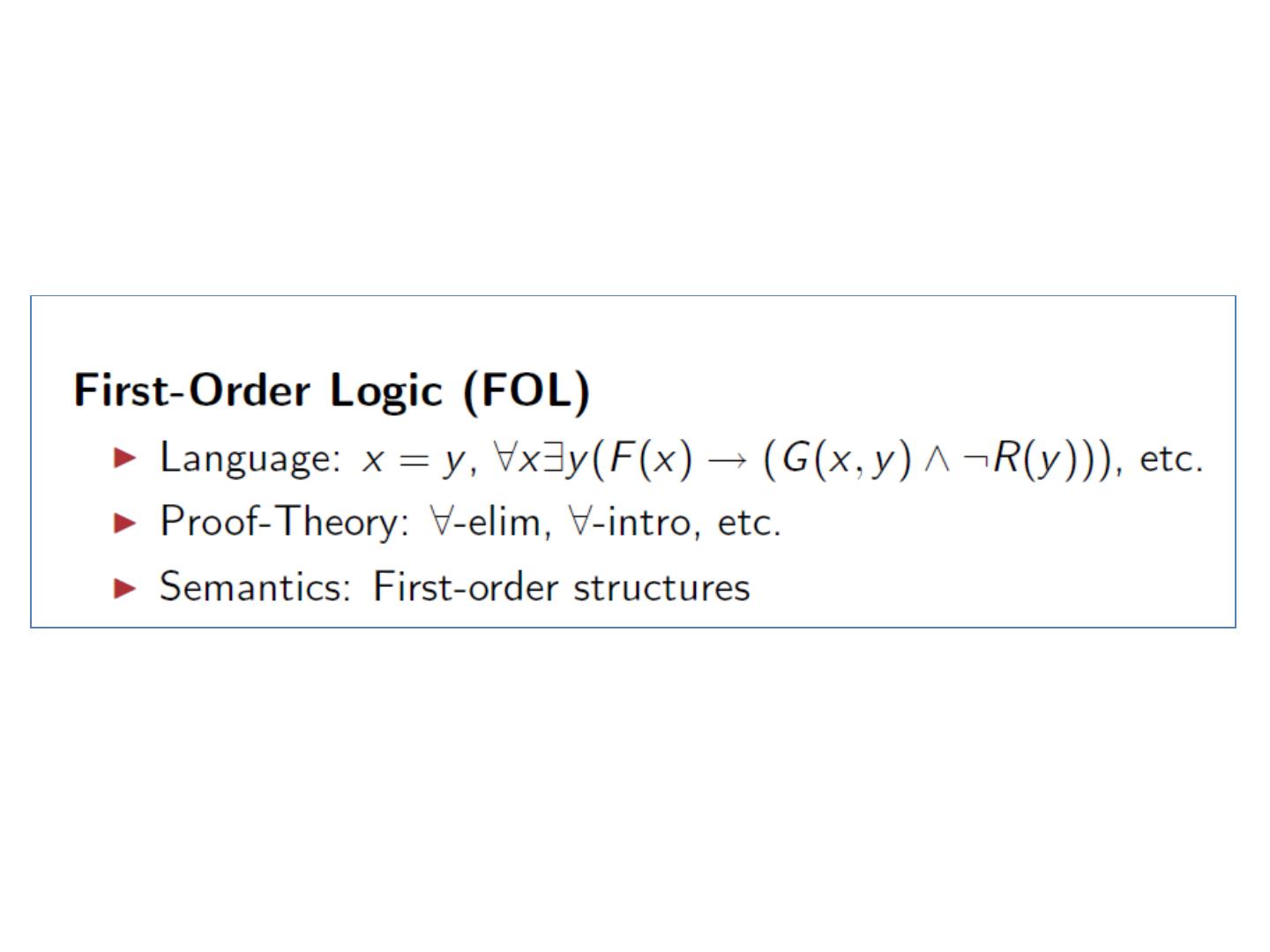The width and height of the screenshot is (1270, 952).
Task: Click the "Language:" label
Action: [250, 459]
